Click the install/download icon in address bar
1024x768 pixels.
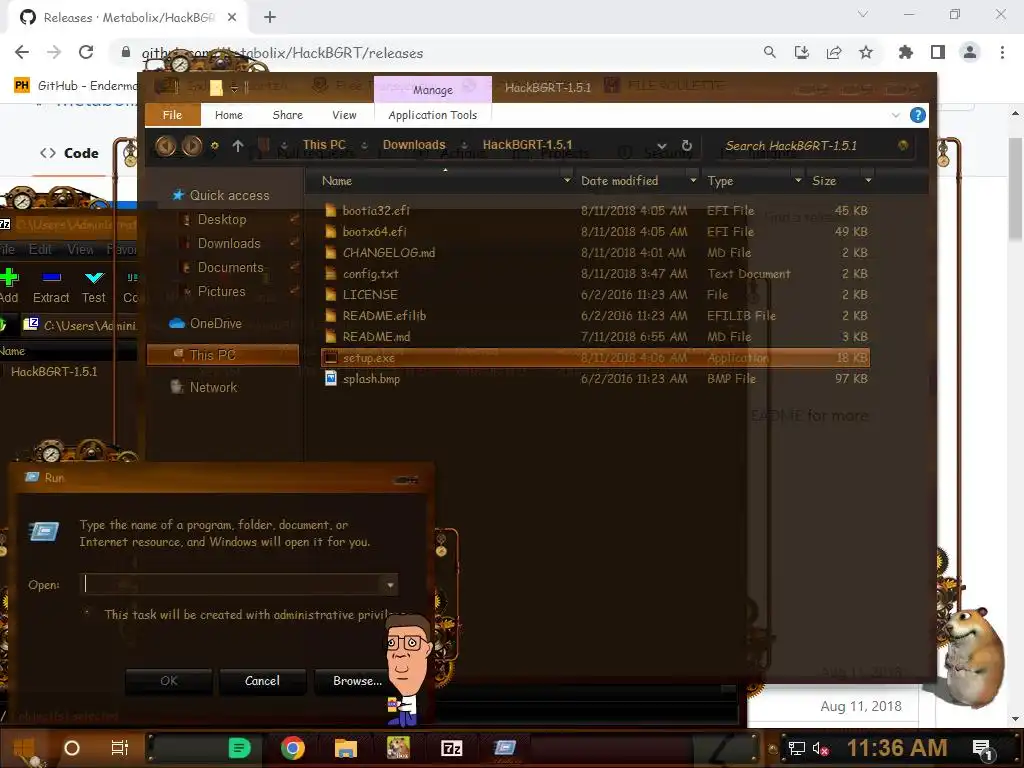coord(802,52)
